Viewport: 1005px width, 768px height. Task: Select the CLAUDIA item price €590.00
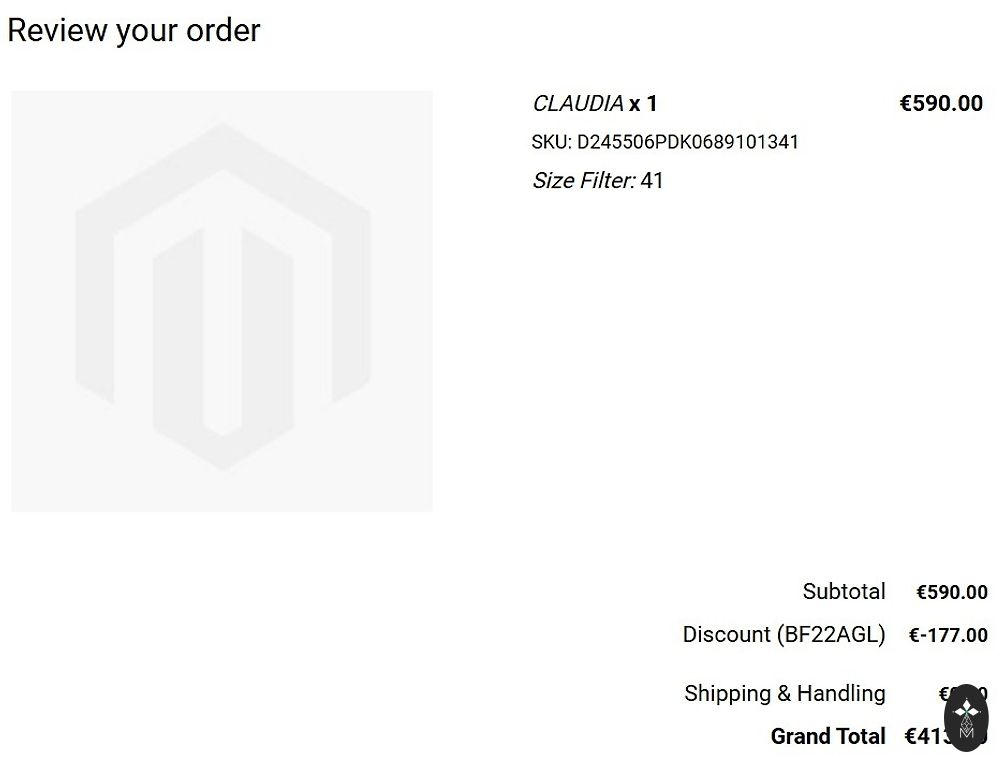(941, 104)
